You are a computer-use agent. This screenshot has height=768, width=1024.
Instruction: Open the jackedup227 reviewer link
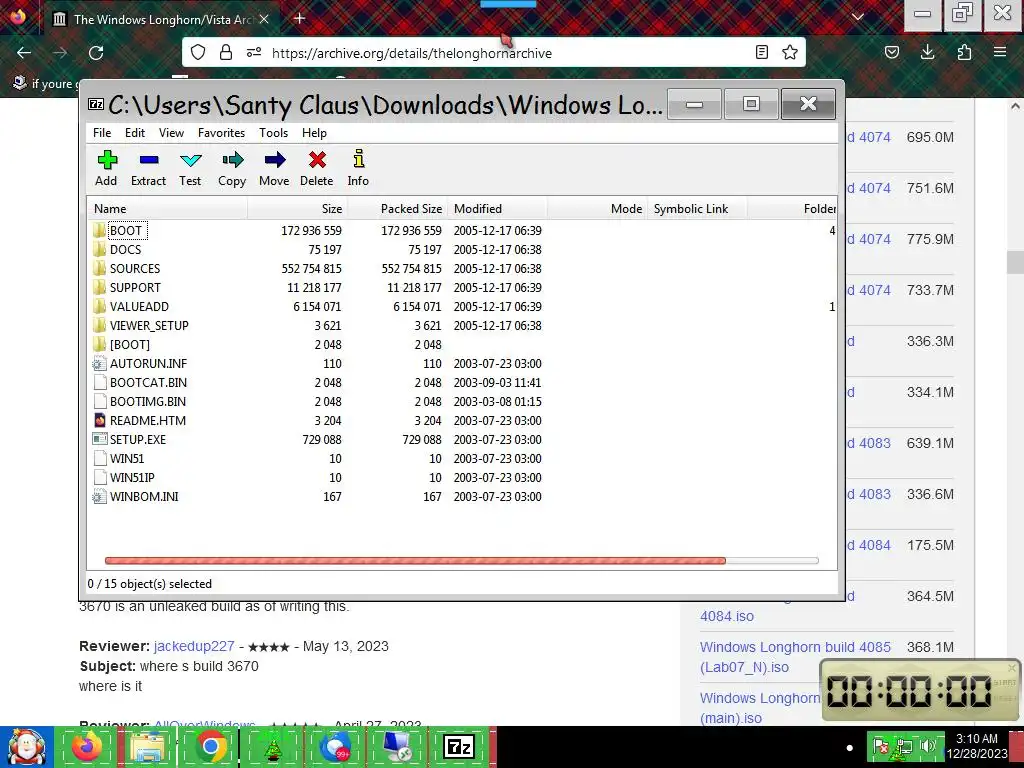click(x=194, y=647)
